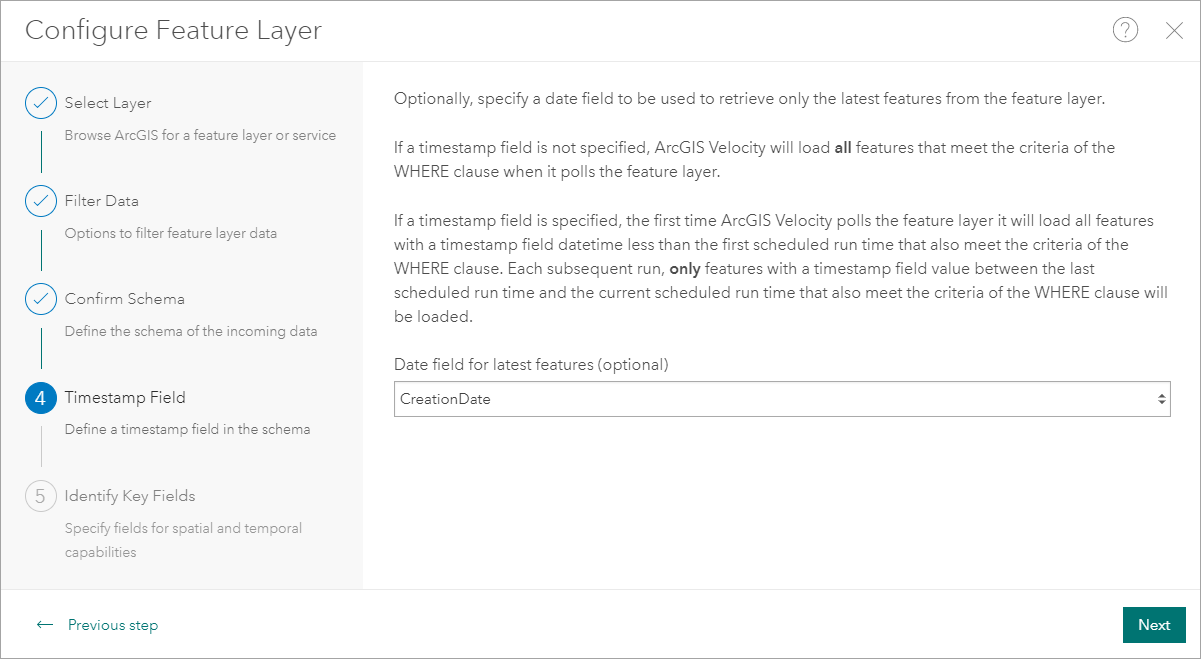Viewport: 1201px width, 659px height.
Task: Select the Timestamp Field step label
Action: click(x=125, y=397)
